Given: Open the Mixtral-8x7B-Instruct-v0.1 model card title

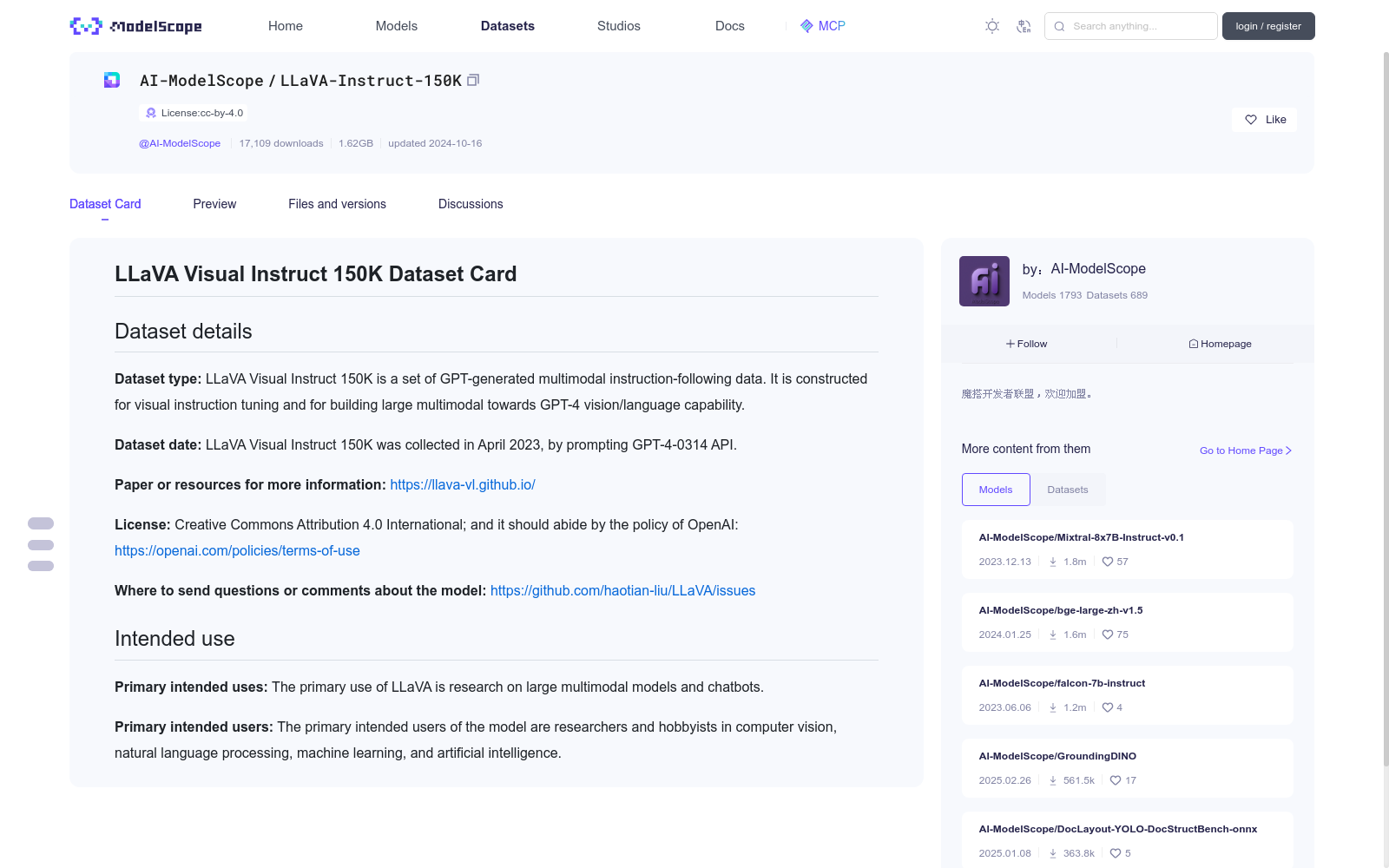Looking at the screenshot, I should click(1082, 537).
